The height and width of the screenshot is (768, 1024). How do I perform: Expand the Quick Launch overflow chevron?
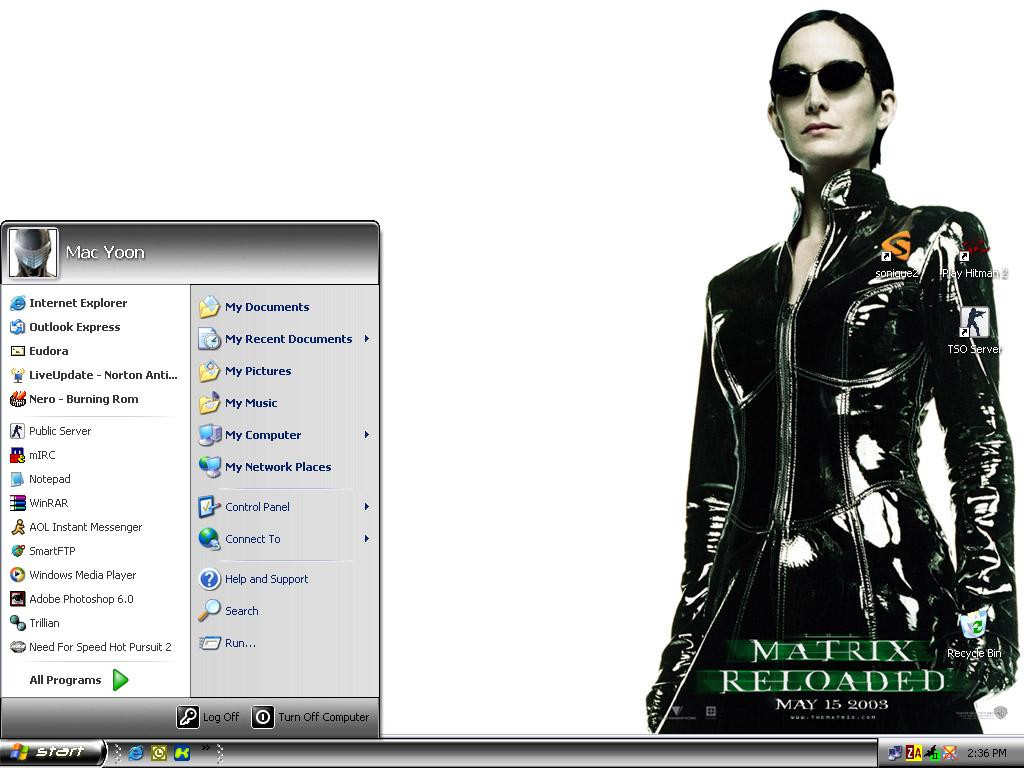pyautogui.click(x=206, y=748)
